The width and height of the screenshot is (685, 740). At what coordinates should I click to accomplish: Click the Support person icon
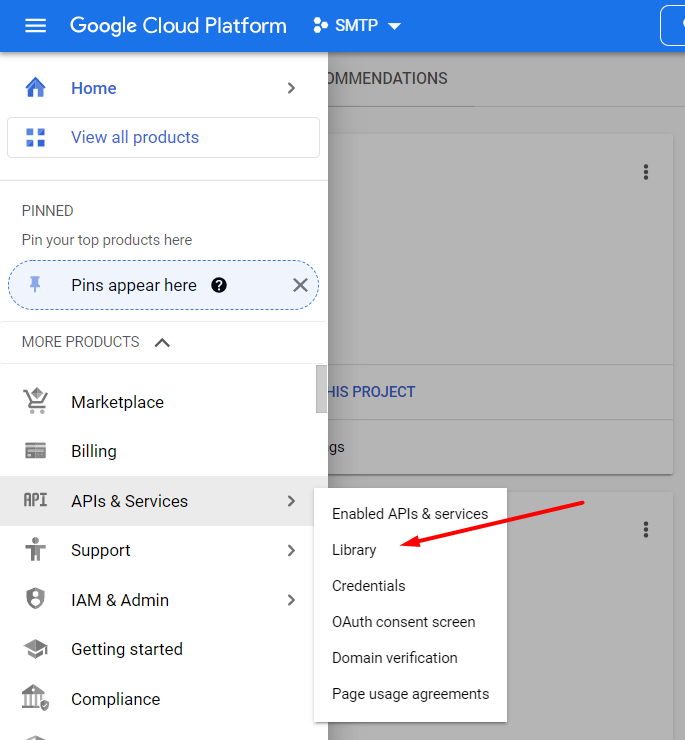[x=35, y=549]
